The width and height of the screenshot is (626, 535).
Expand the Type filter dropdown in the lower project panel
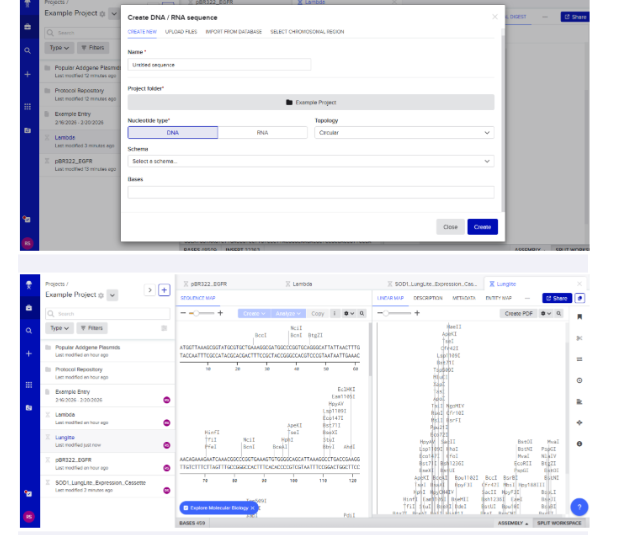(x=59, y=328)
